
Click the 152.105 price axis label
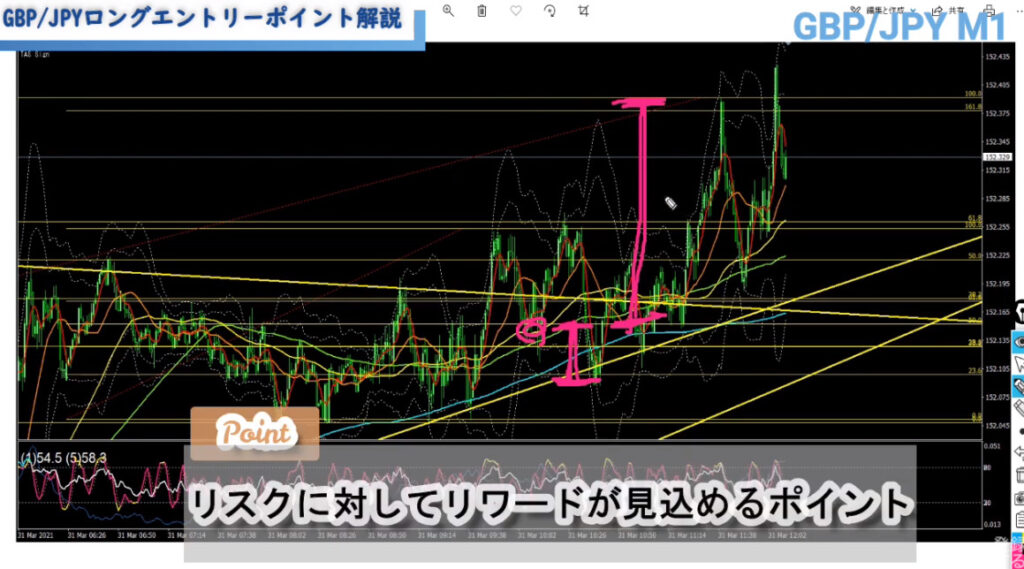point(997,369)
